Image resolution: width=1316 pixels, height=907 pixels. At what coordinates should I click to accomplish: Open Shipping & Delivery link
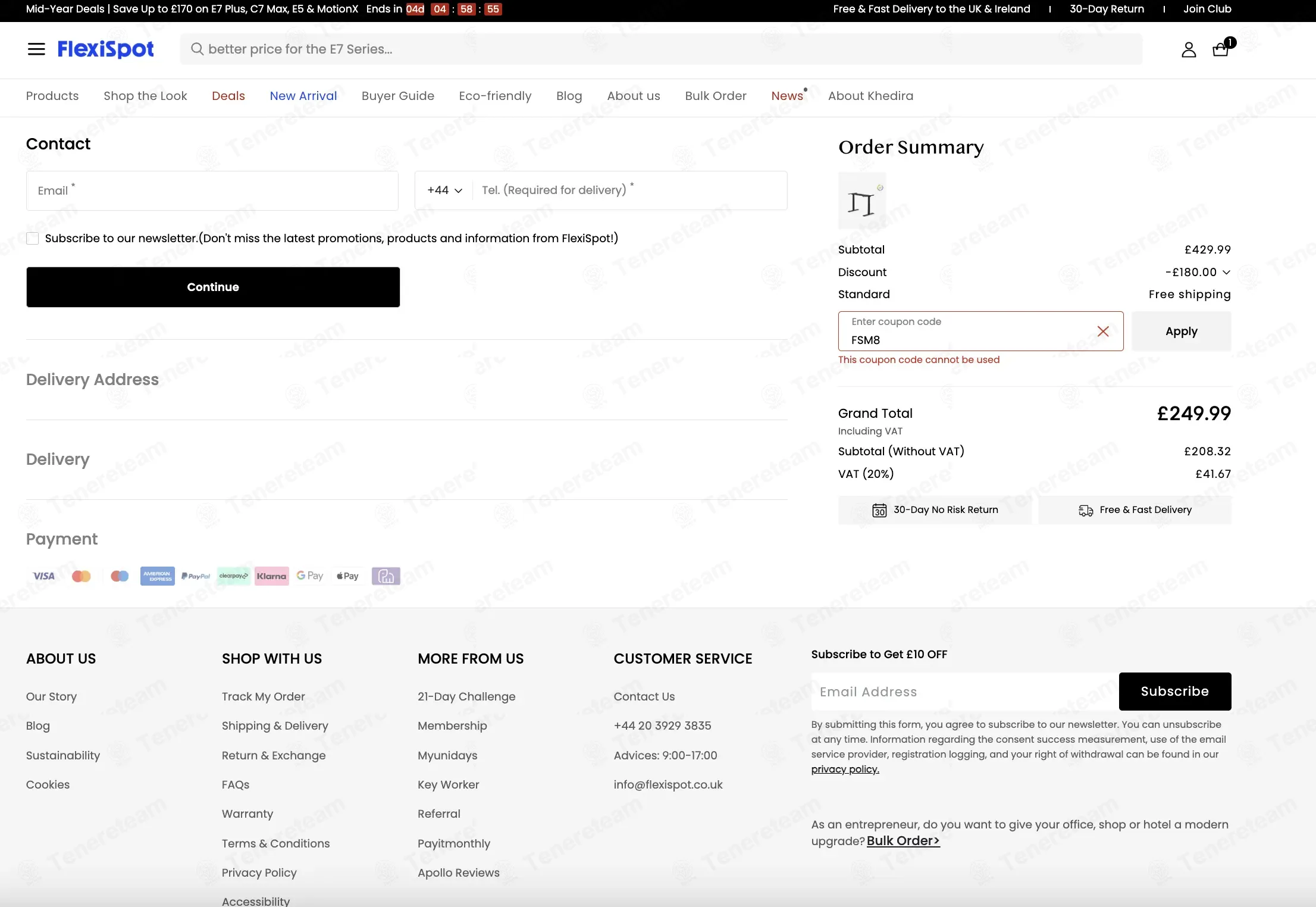click(x=275, y=726)
